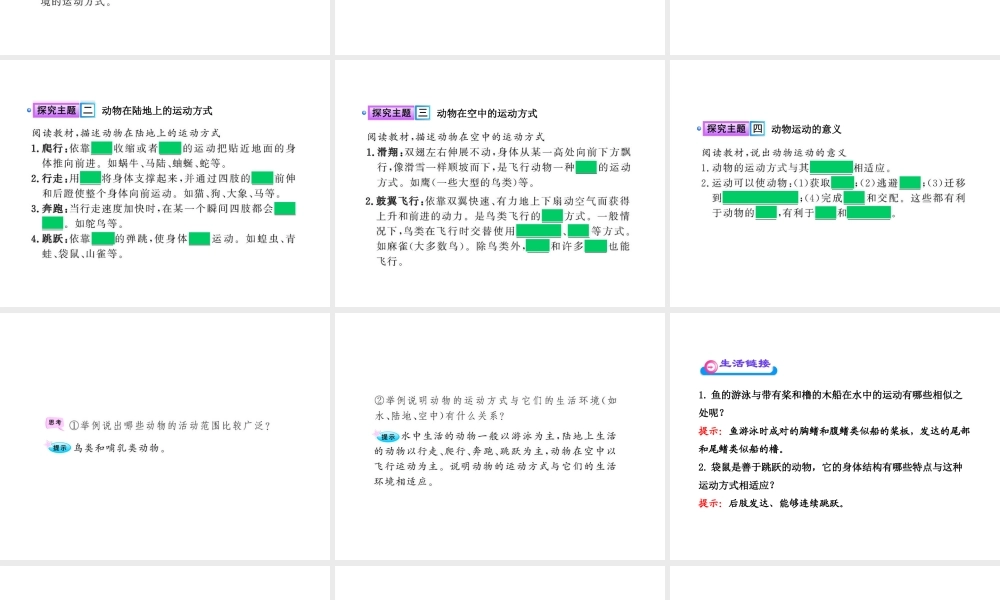
Task: Click the boxed numeral 二 icon
Action: [x=88, y=110]
